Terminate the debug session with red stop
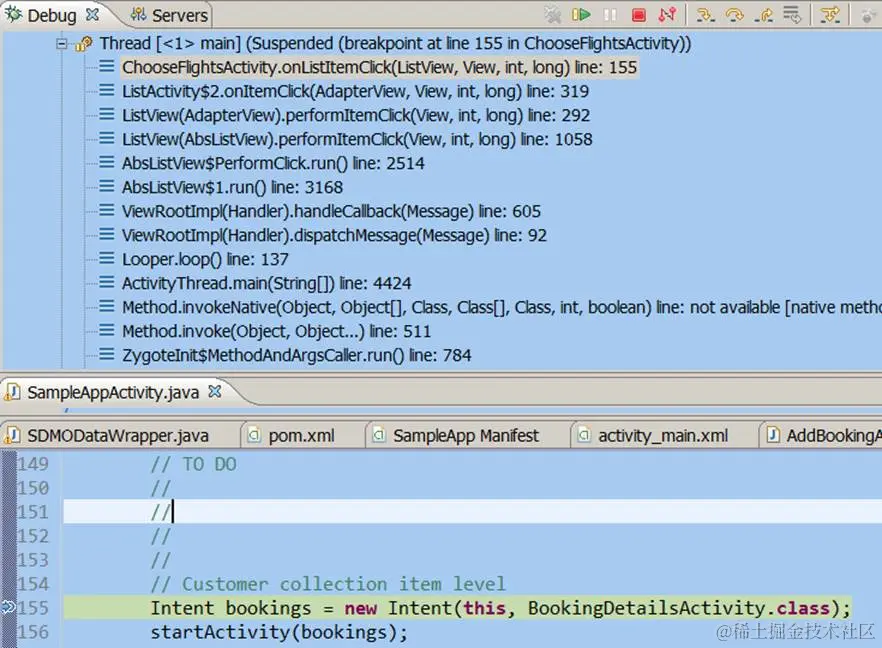Viewport: 882px width, 648px height. coord(638,15)
